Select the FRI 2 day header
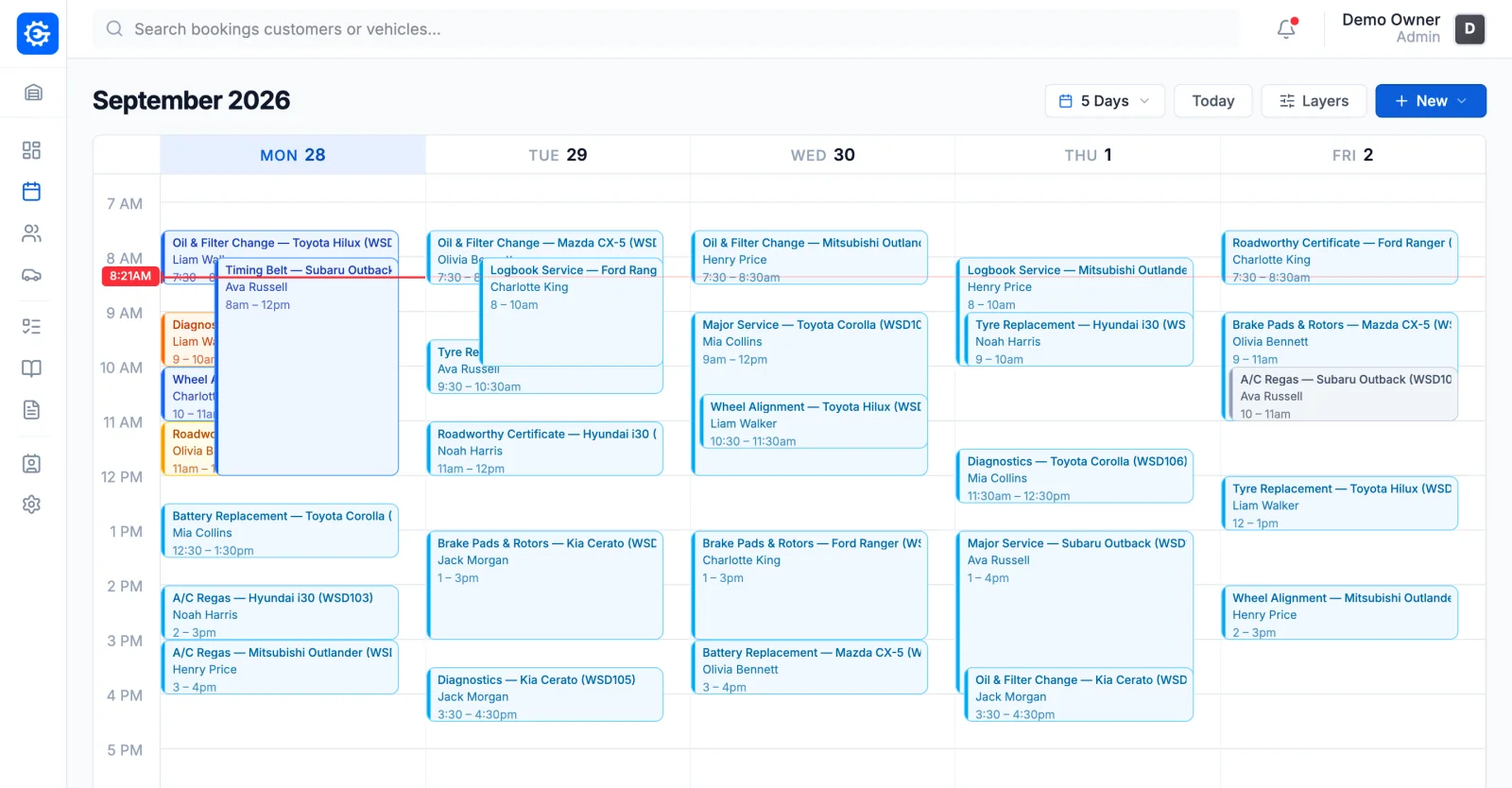 click(1352, 155)
